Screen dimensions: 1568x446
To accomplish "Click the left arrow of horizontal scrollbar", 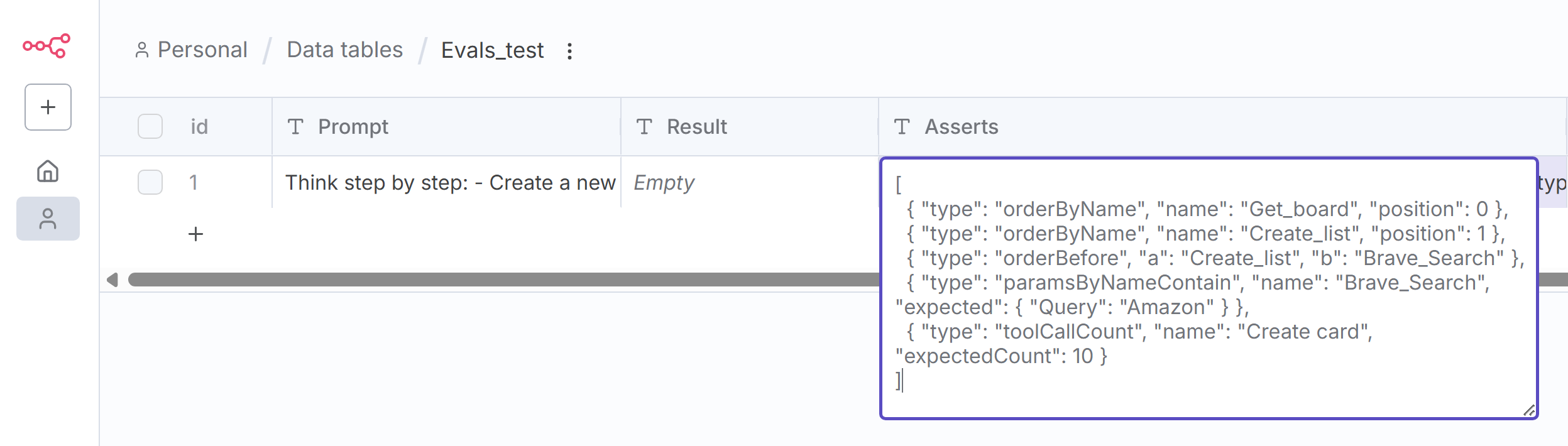I will coord(112,280).
